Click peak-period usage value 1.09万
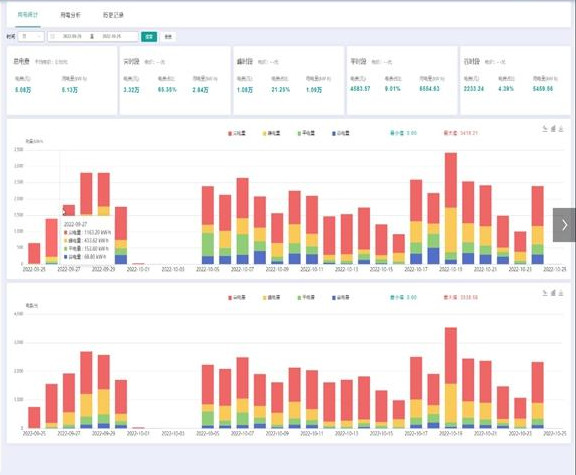The image size is (576, 475). [314, 90]
